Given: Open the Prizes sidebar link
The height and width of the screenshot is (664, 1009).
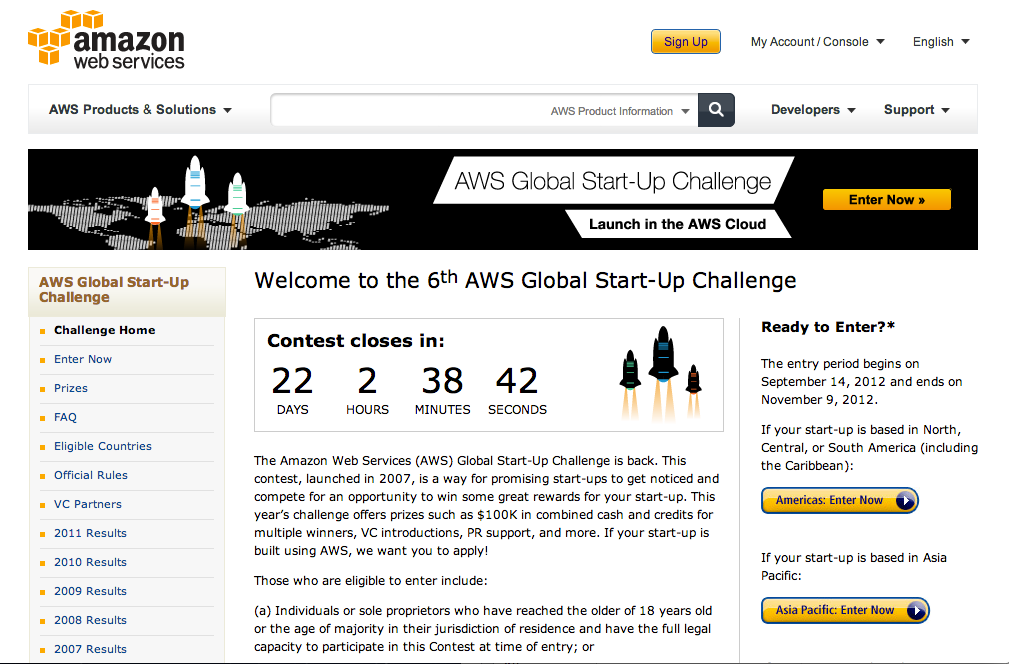Looking at the screenshot, I should tap(71, 388).
